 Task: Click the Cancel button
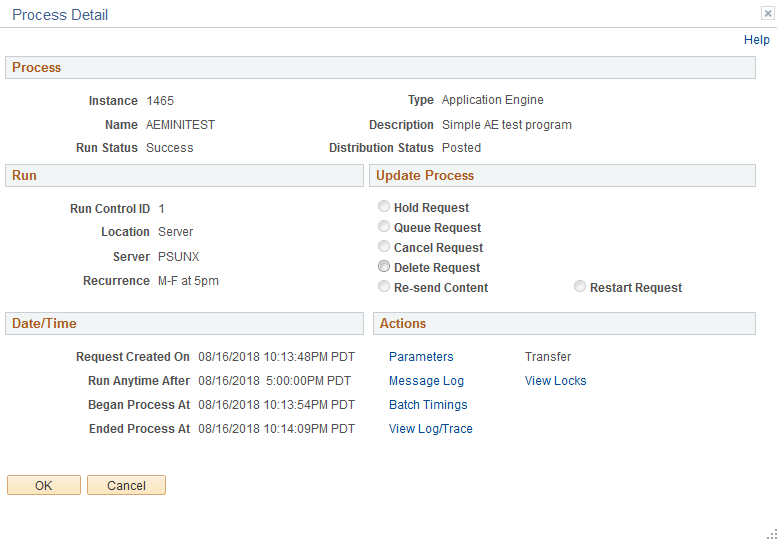[126, 485]
